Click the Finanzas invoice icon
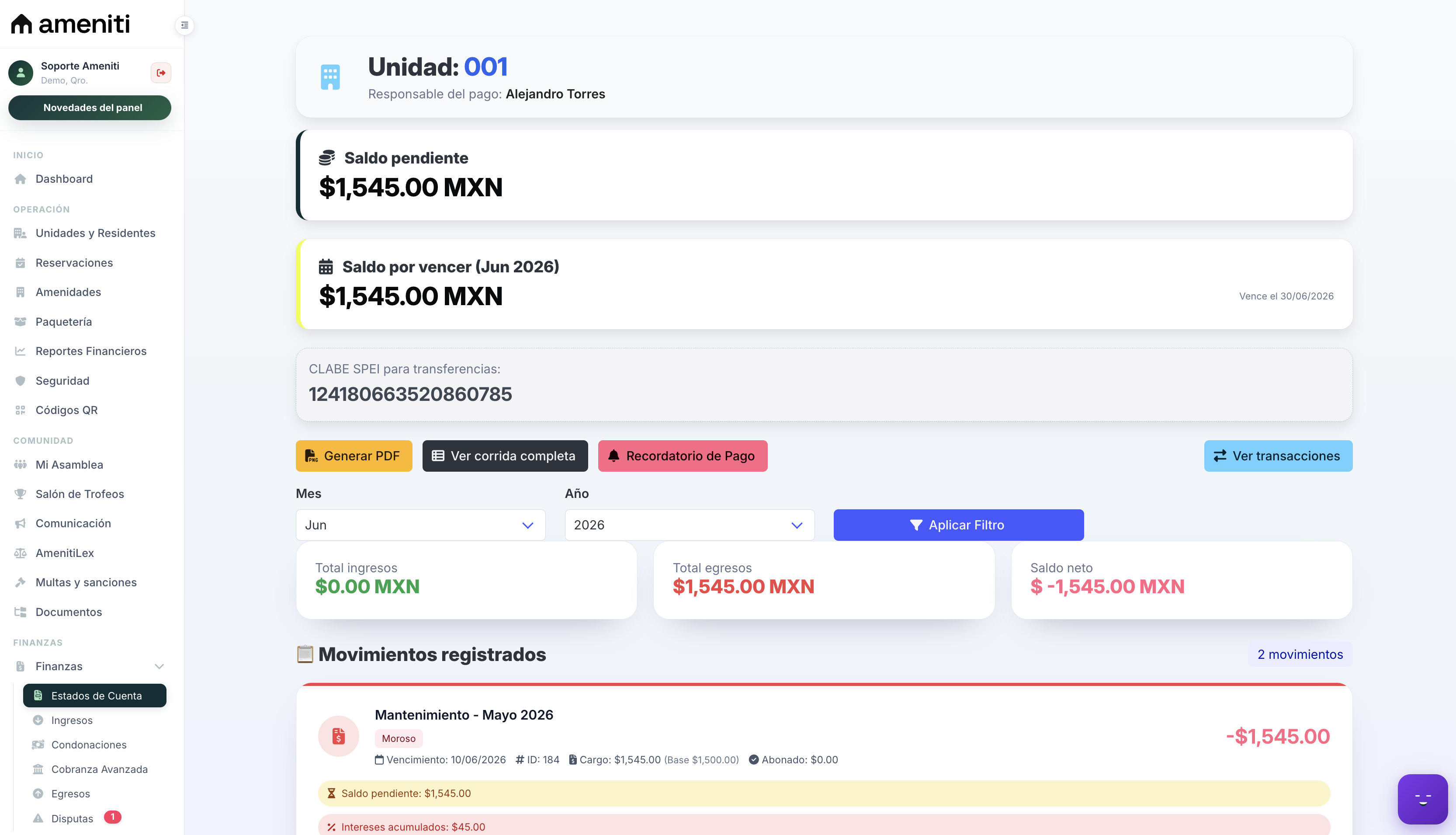1456x835 pixels. tap(21, 666)
